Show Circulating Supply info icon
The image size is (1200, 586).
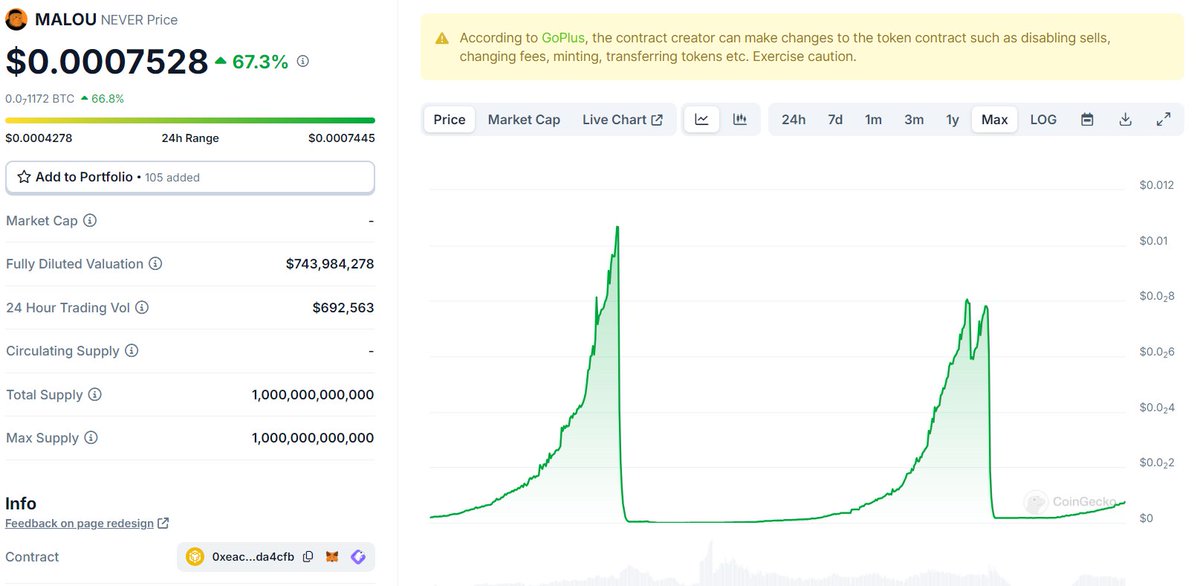click(131, 351)
